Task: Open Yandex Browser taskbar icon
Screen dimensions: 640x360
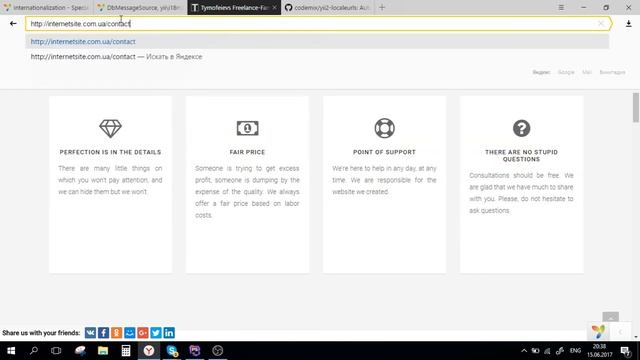Action: point(149,351)
